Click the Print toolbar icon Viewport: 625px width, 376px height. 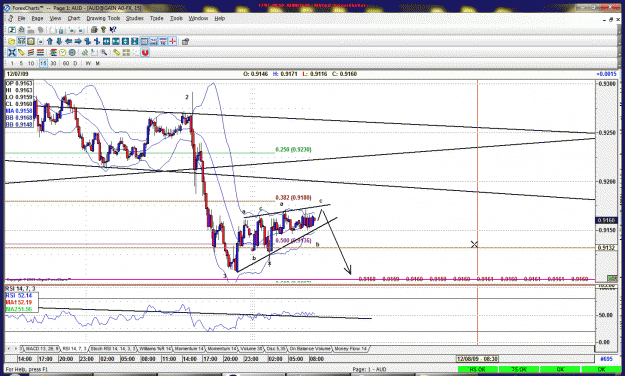click(94, 30)
